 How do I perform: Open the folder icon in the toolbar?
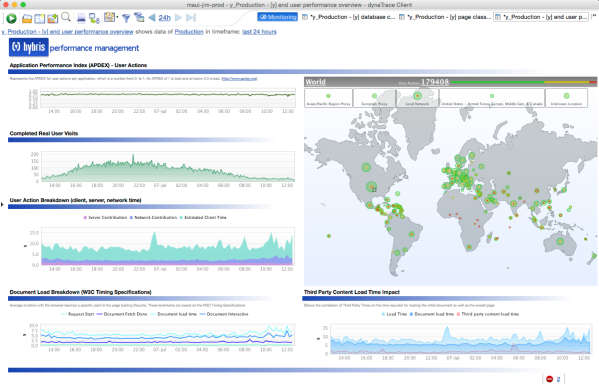26,18
